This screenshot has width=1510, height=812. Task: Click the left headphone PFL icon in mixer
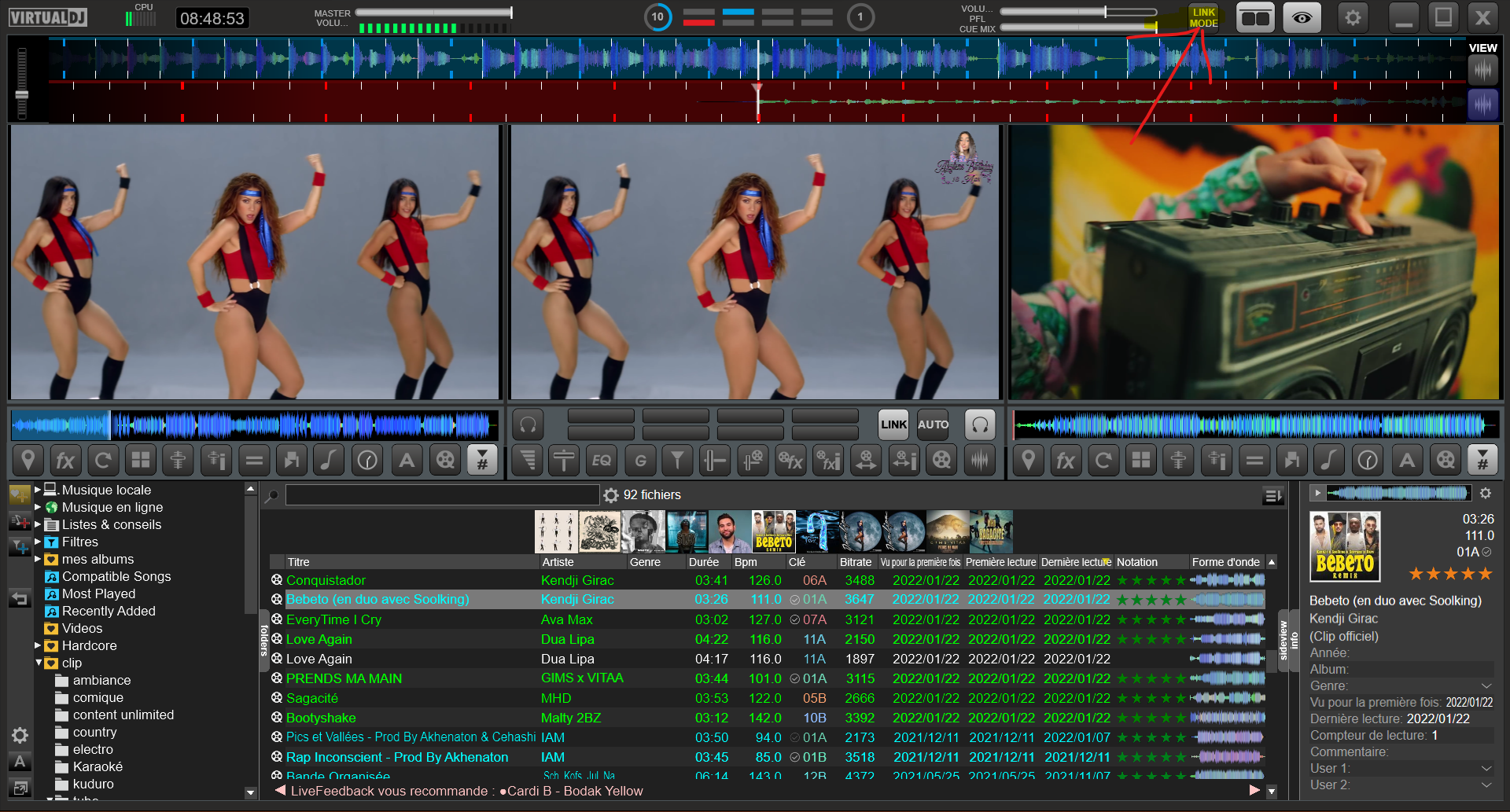528,425
